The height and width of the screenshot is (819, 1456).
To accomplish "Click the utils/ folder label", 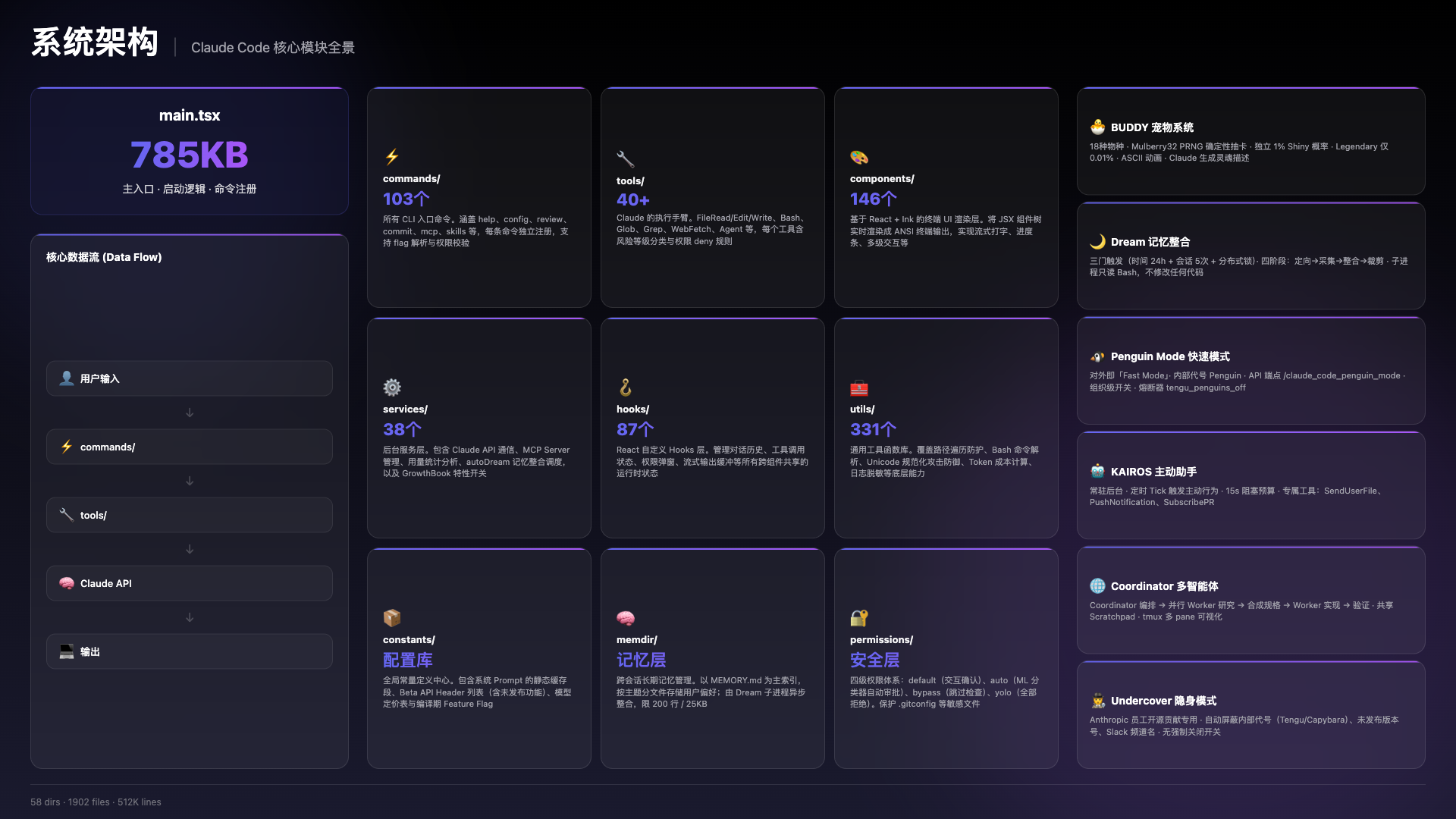I will click(862, 409).
